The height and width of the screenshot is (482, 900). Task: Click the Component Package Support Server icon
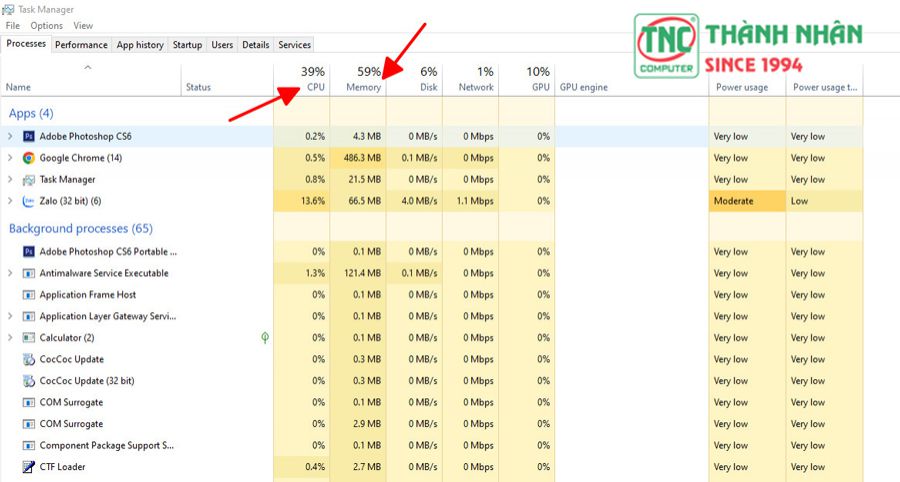click(x=29, y=445)
